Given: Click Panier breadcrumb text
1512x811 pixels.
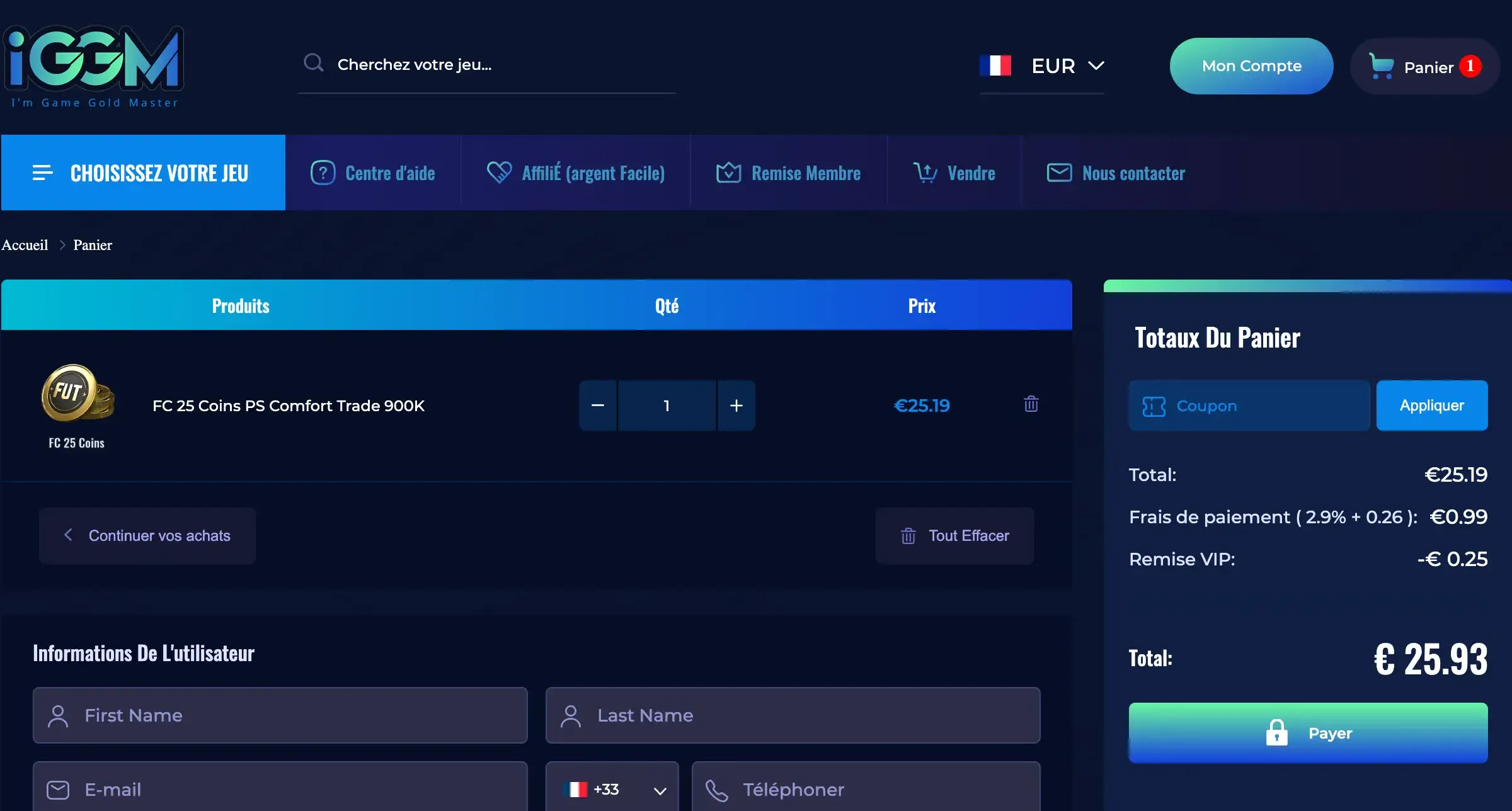Looking at the screenshot, I should pos(93,245).
